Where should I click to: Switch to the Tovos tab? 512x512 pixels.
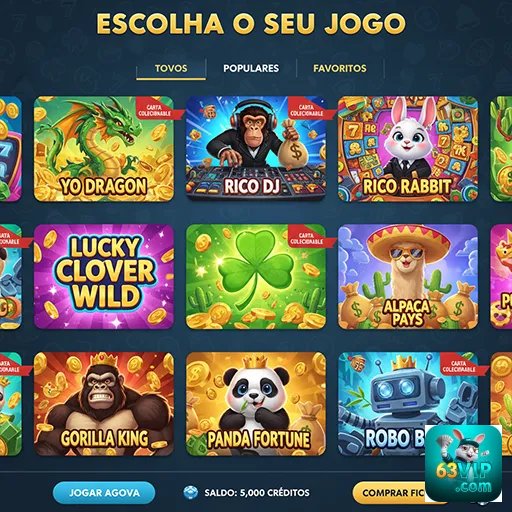(171, 69)
